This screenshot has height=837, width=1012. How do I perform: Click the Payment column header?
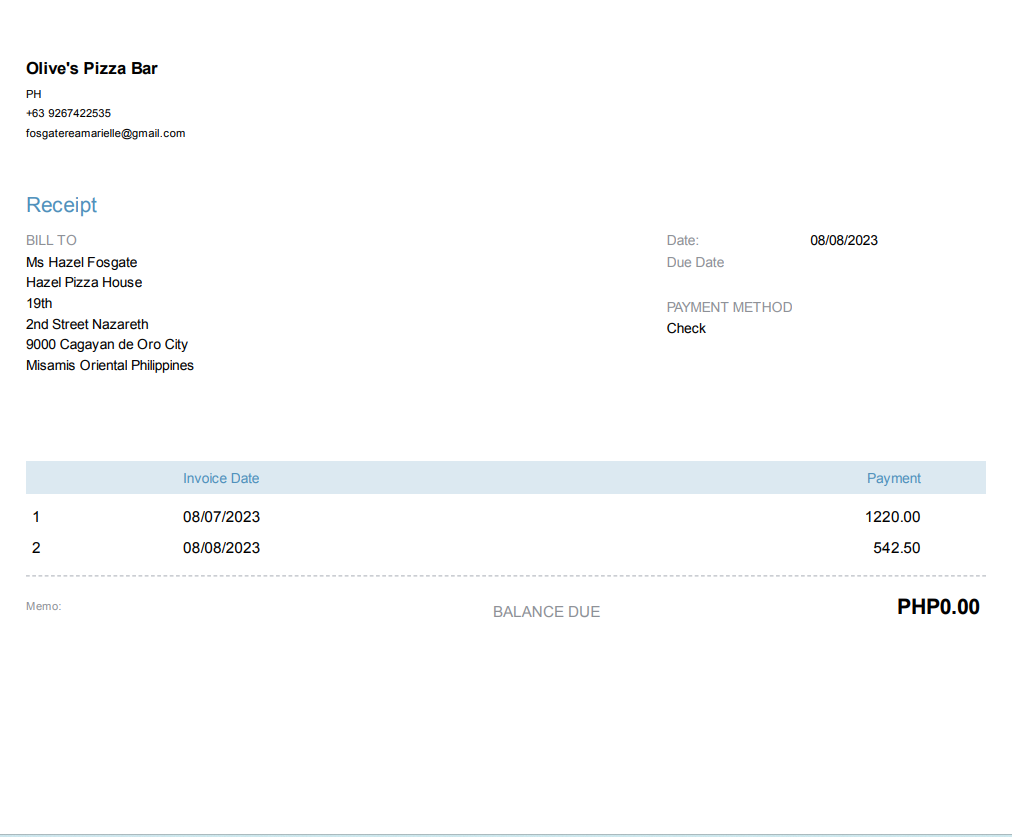(x=893, y=478)
